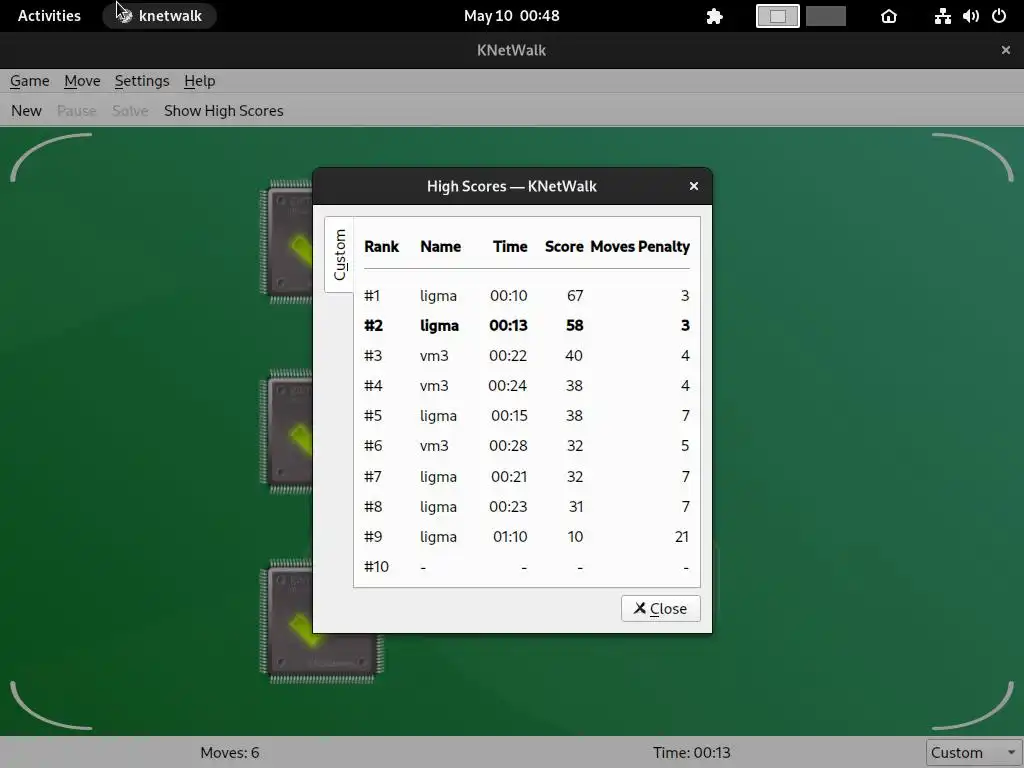1024x768 pixels.
Task: Open the Settings menu
Action: coord(142,81)
